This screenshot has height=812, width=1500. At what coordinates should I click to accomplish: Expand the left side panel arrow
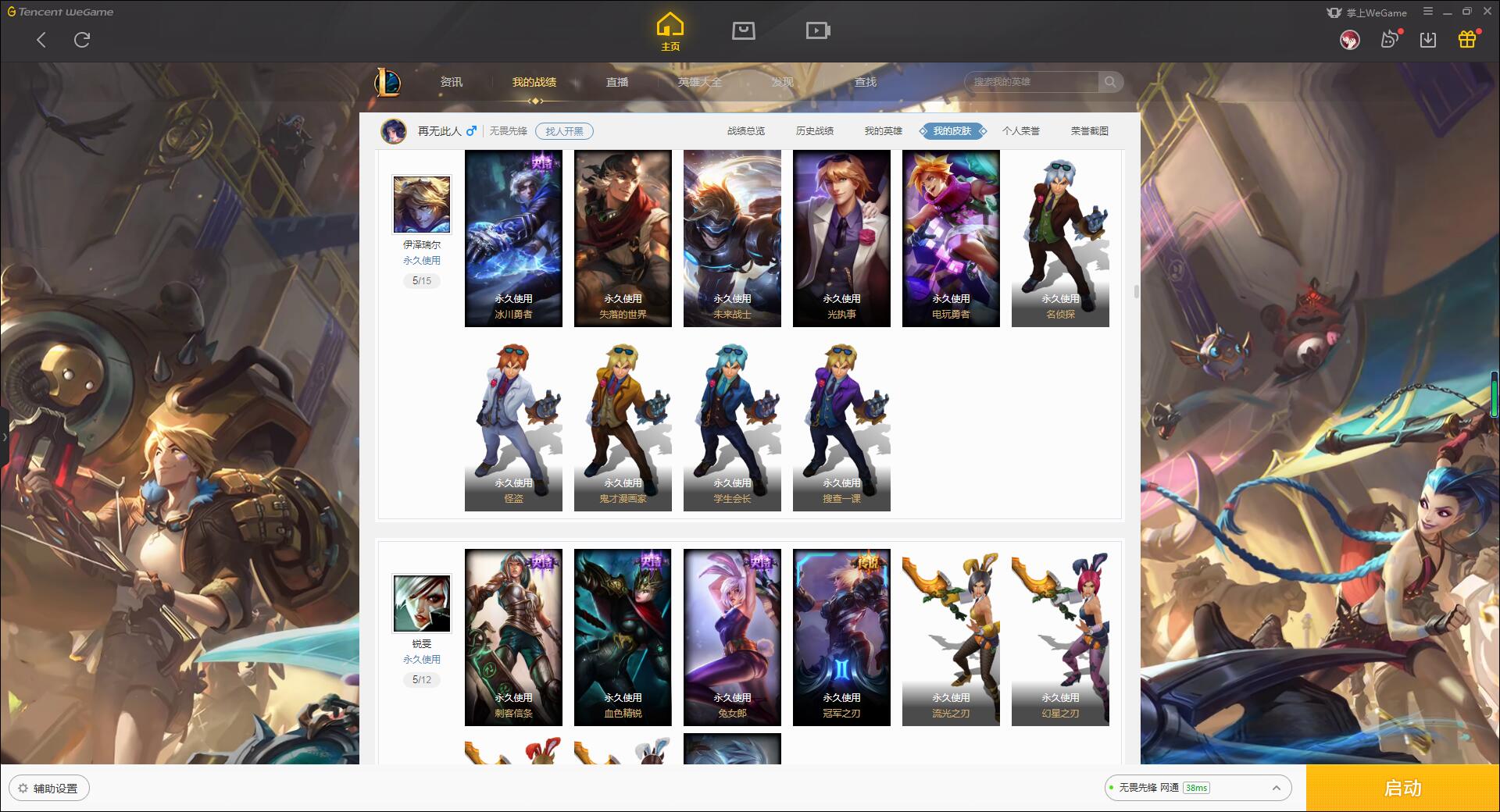(4, 436)
